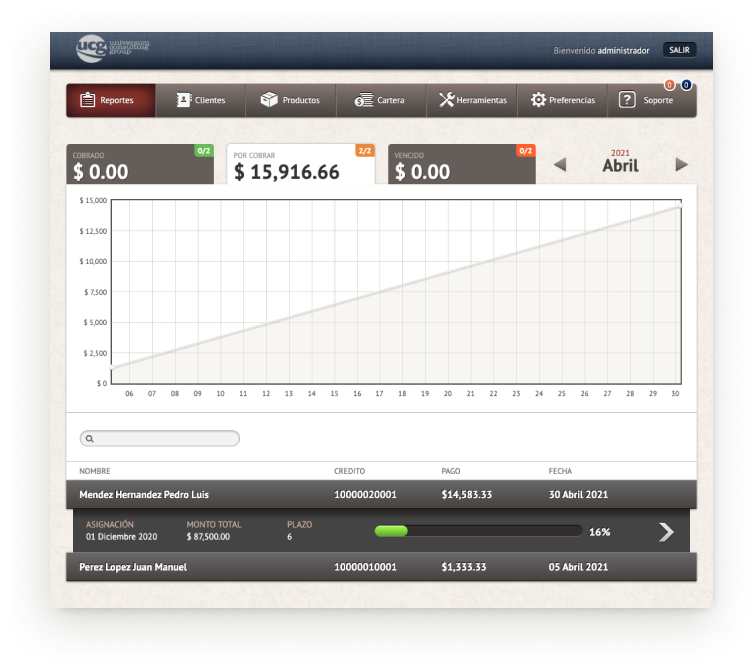Open credit details with right chevron arrow

click(x=666, y=532)
